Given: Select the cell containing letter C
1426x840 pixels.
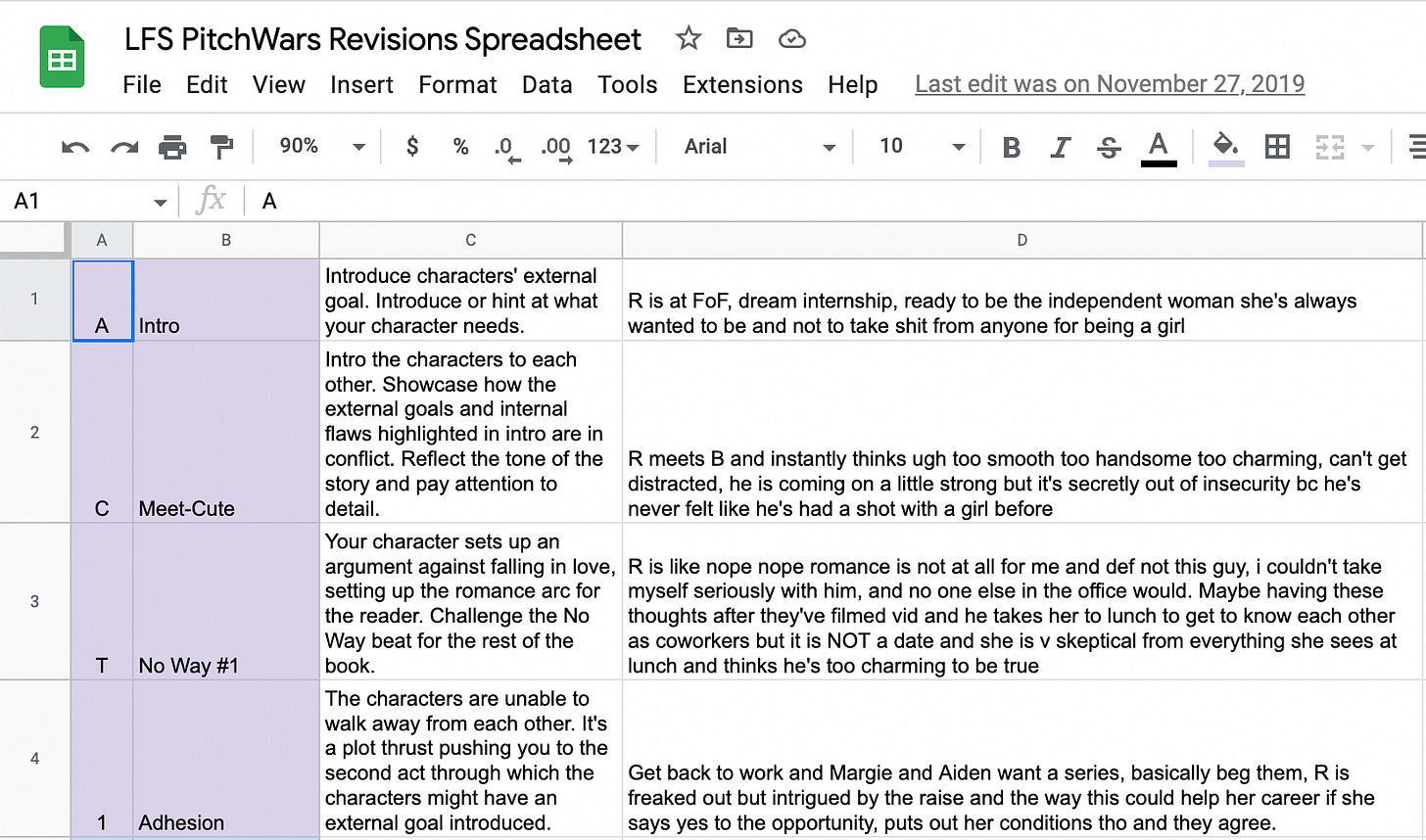Looking at the screenshot, I should (x=102, y=432).
